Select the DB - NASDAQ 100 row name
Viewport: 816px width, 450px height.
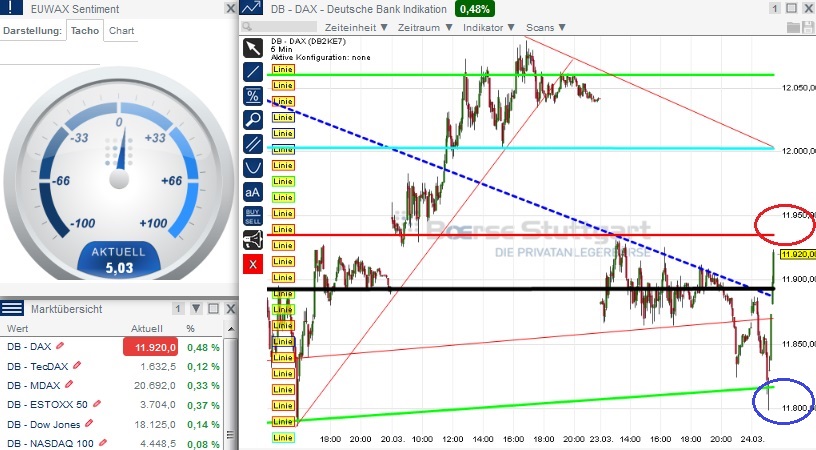click(50, 444)
